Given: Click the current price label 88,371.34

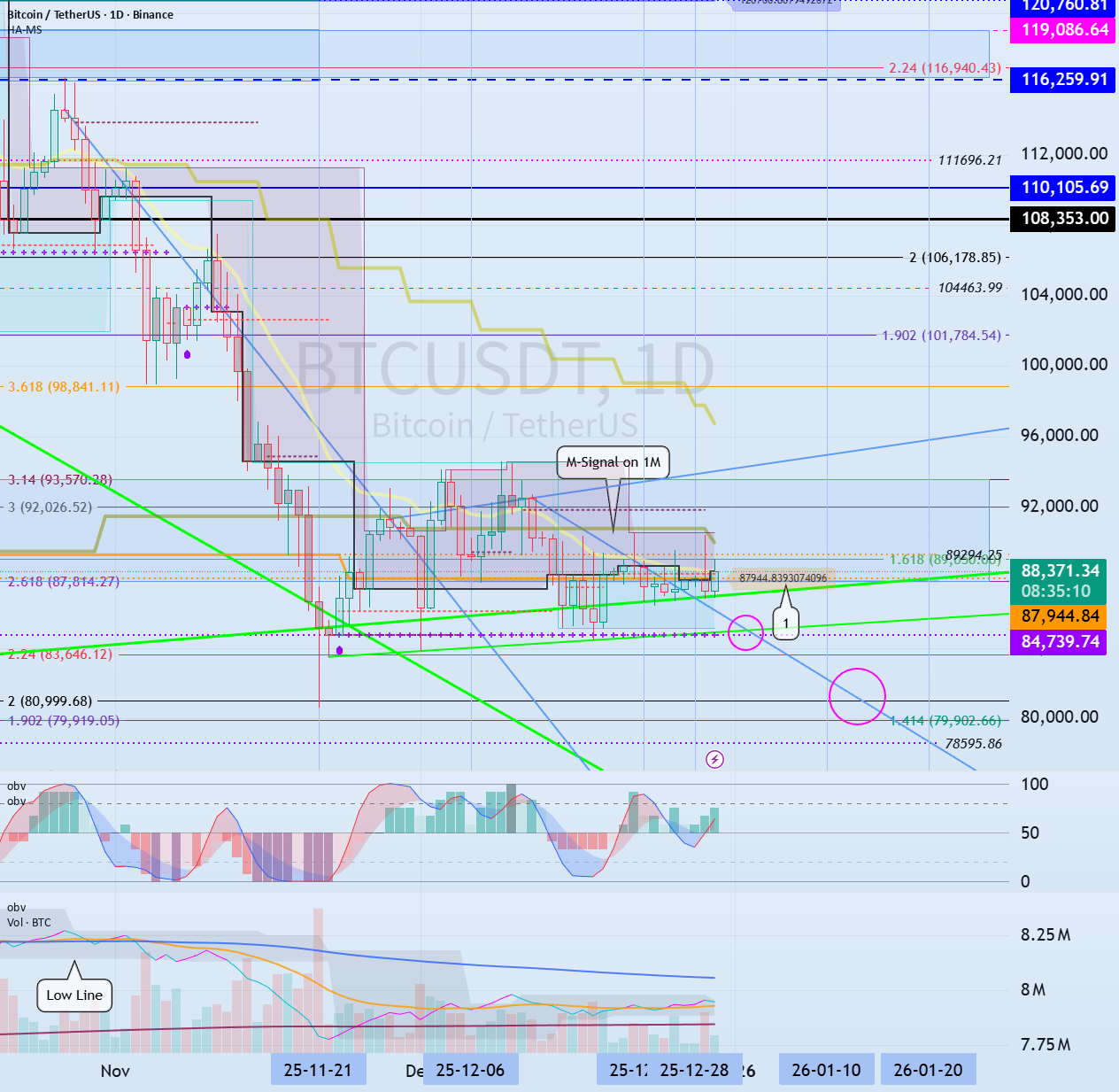Looking at the screenshot, I should (x=1061, y=571).
